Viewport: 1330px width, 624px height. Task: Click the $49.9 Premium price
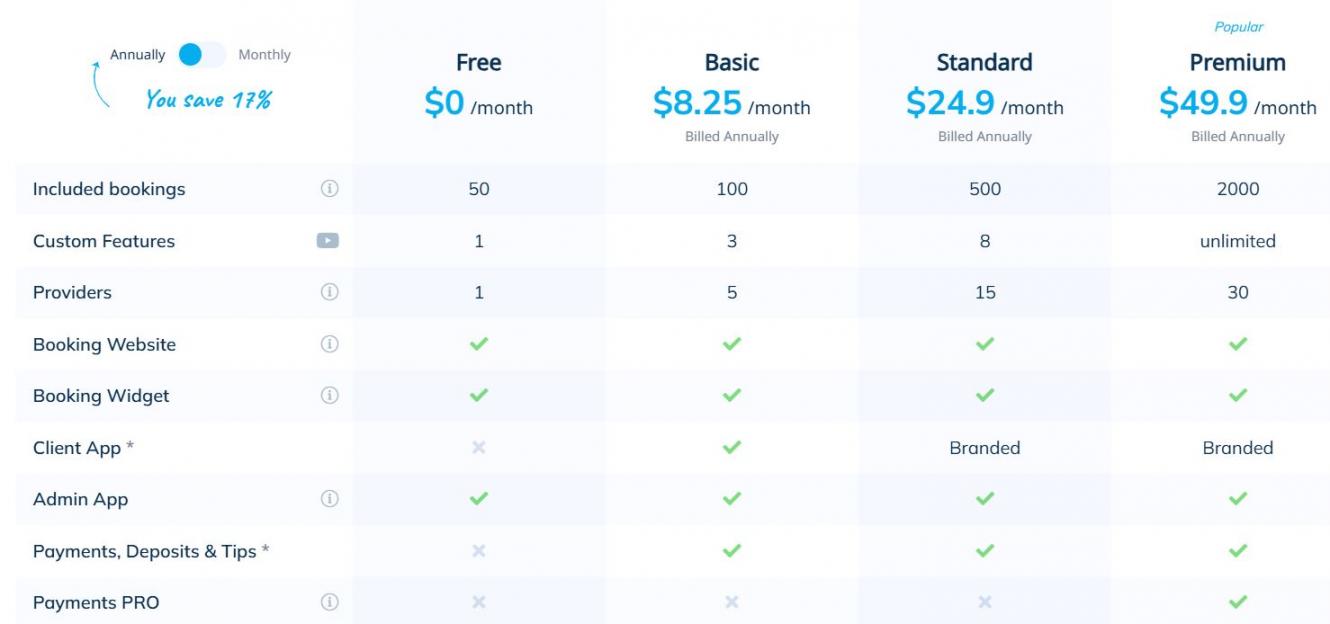[1204, 103]
